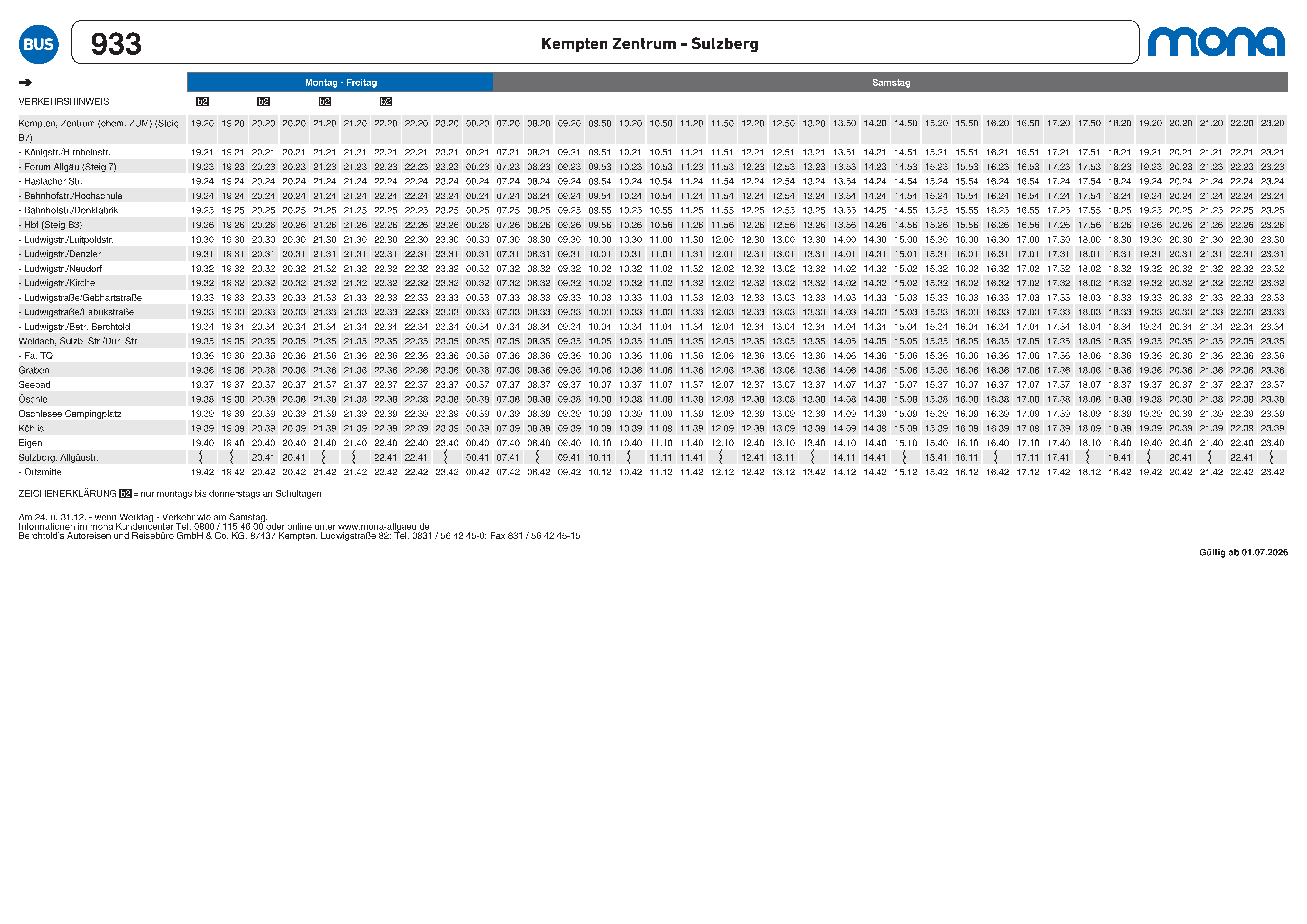1307x924 pixels.
Task: Click the 17.50 departure from Kempten Zentrum
Action: (1089, 123)
